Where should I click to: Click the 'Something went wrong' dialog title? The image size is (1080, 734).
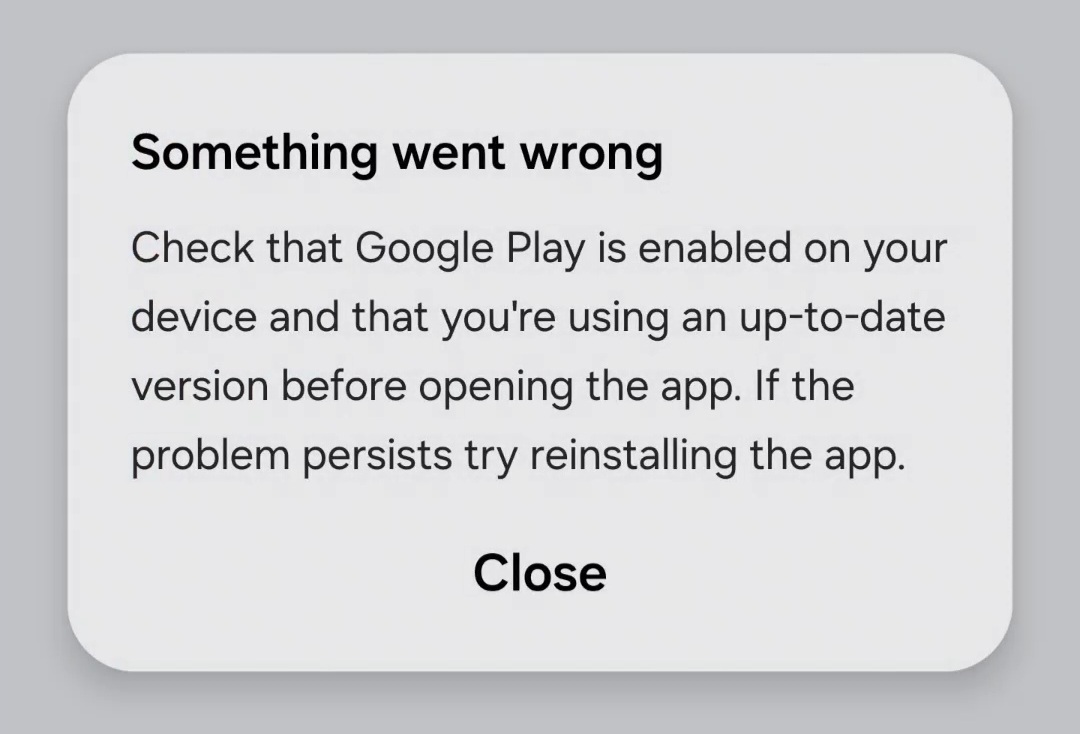pos(397,152)
